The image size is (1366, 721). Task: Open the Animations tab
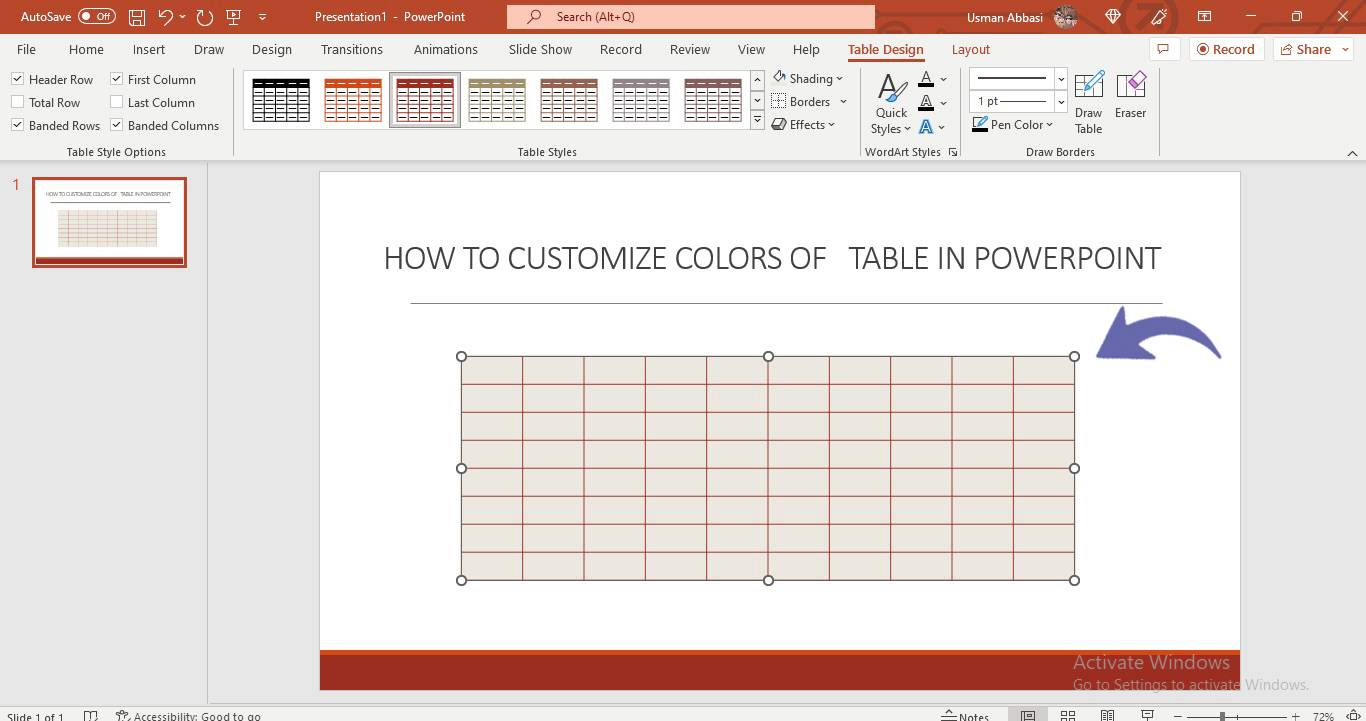(x=446, y=49)
